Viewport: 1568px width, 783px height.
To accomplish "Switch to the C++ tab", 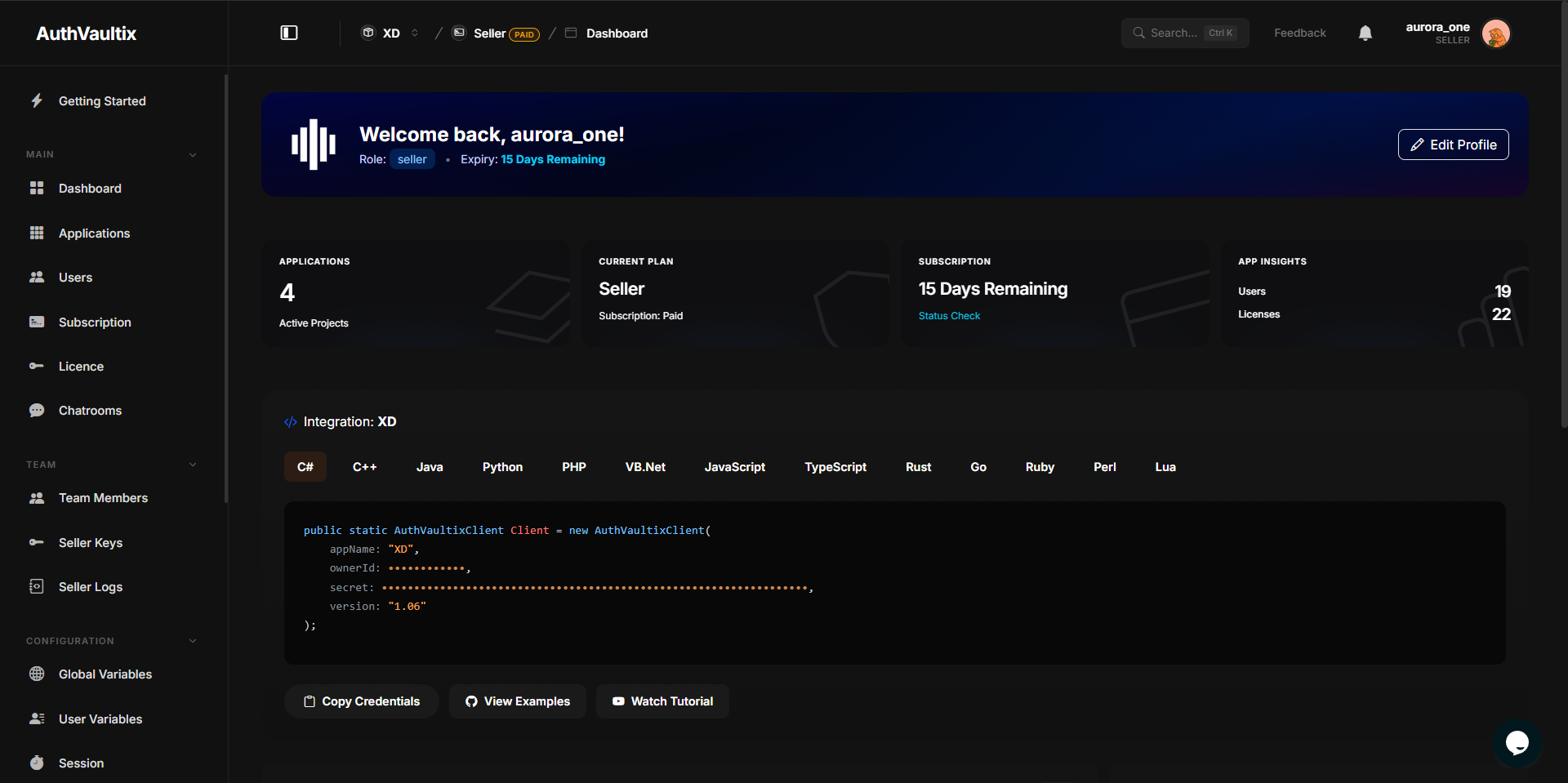I will click(365, 467).
